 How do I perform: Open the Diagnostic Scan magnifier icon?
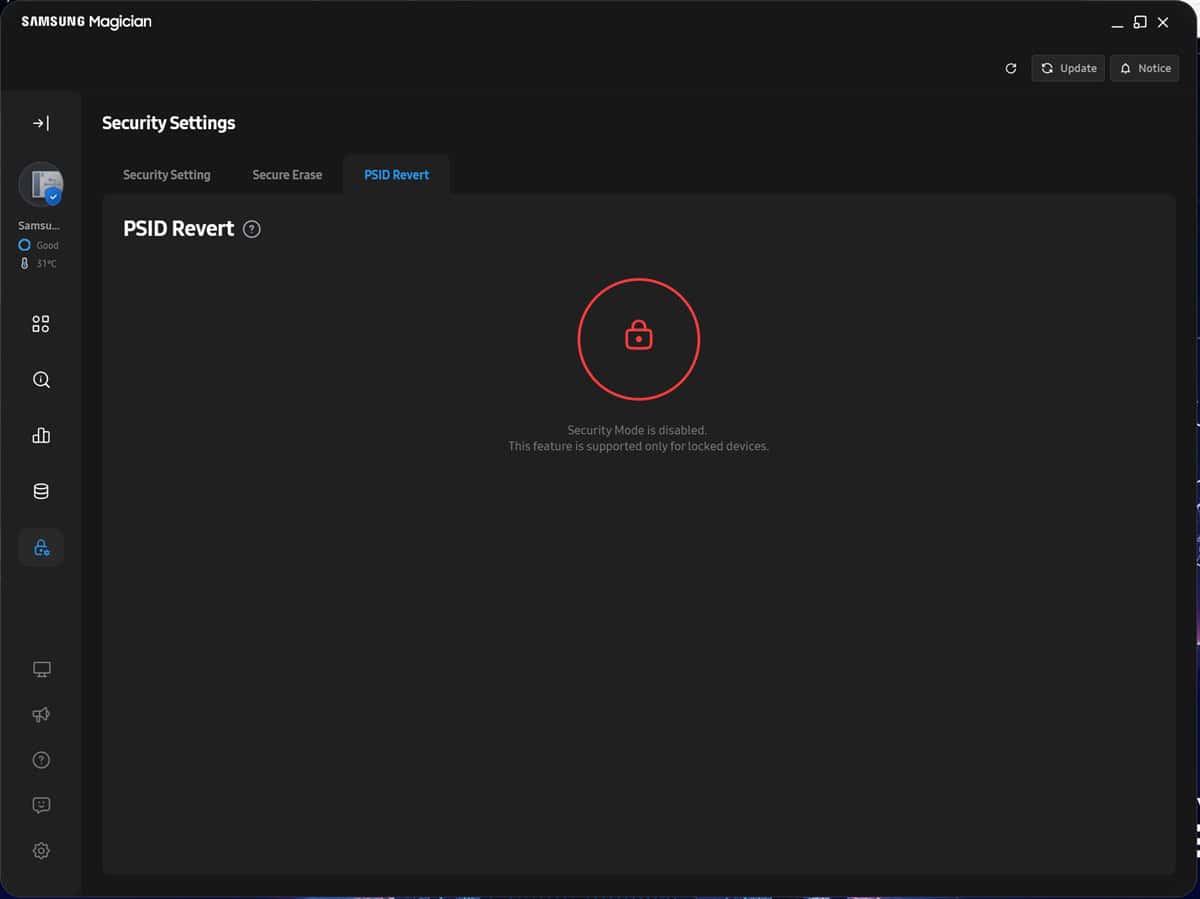41,380
